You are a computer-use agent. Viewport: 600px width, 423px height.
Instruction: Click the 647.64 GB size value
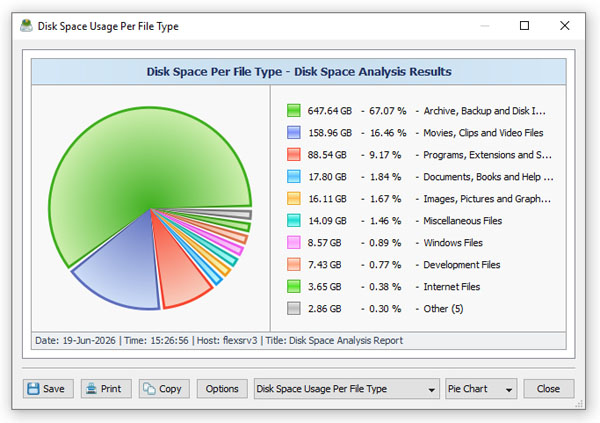[329, 111]
